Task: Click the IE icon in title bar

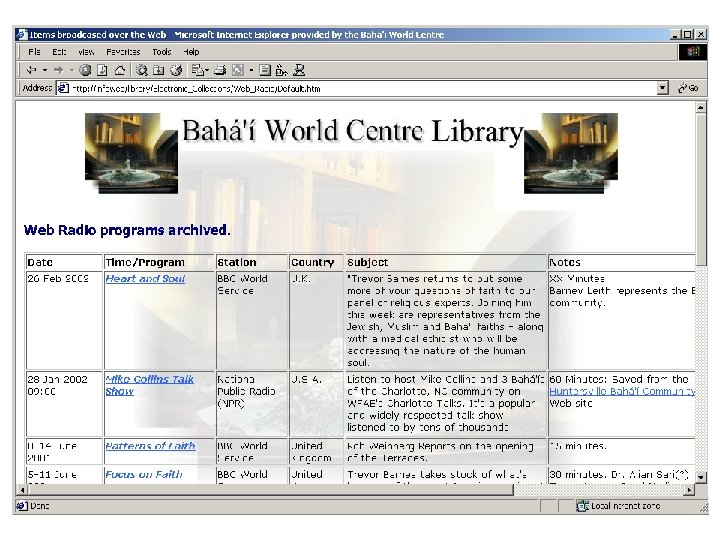Action: pos(22,34)
